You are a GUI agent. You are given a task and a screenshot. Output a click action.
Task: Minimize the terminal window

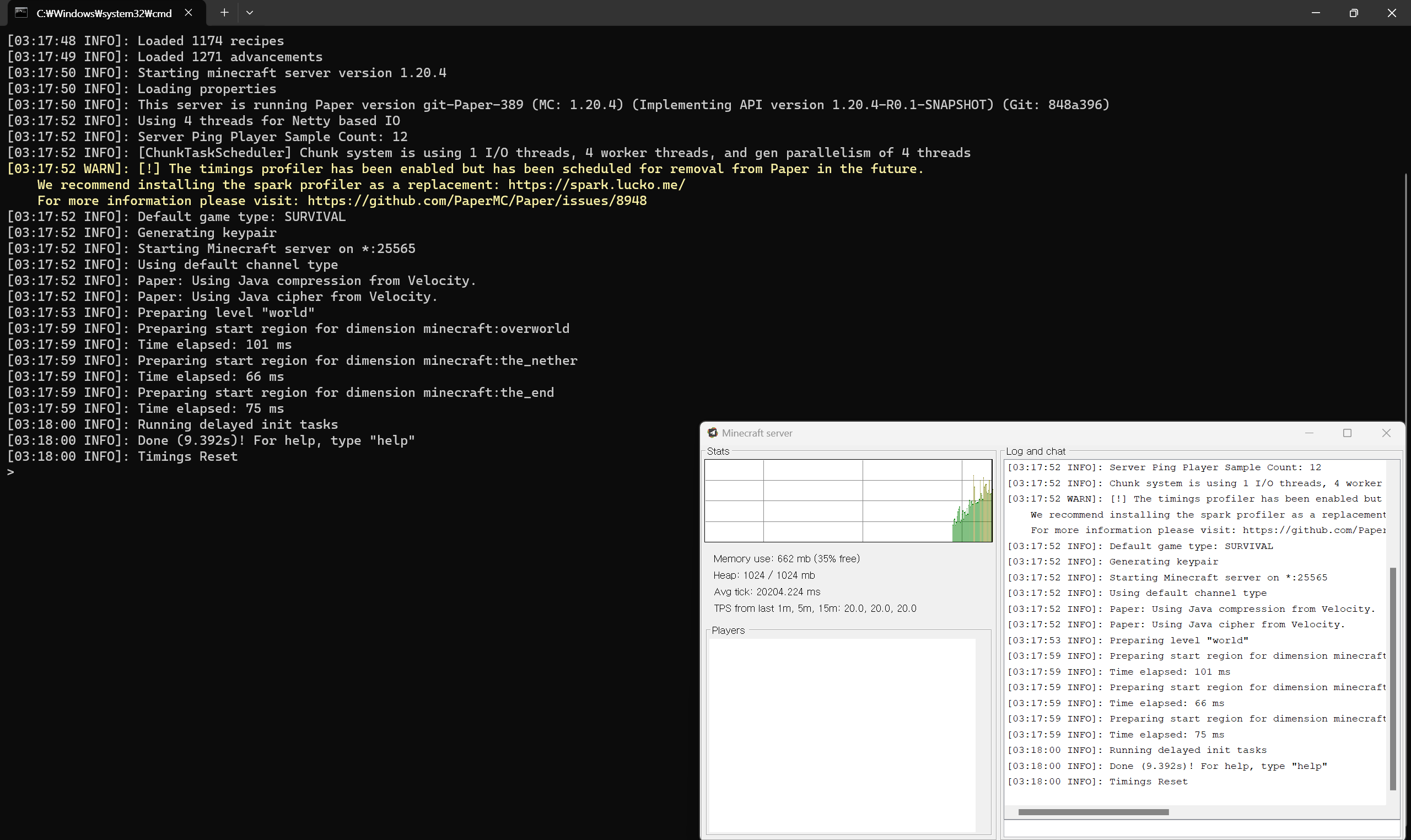[1315, 13]
